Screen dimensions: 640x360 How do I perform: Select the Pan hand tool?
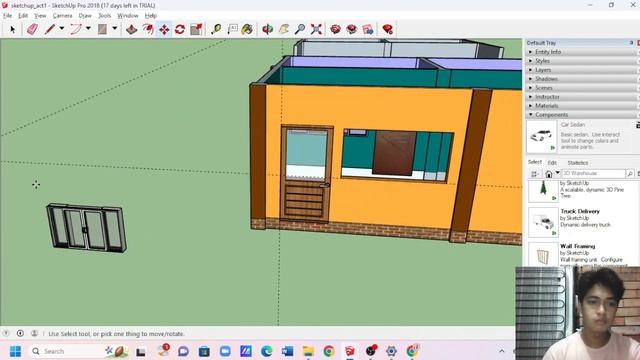pos(284,29)
